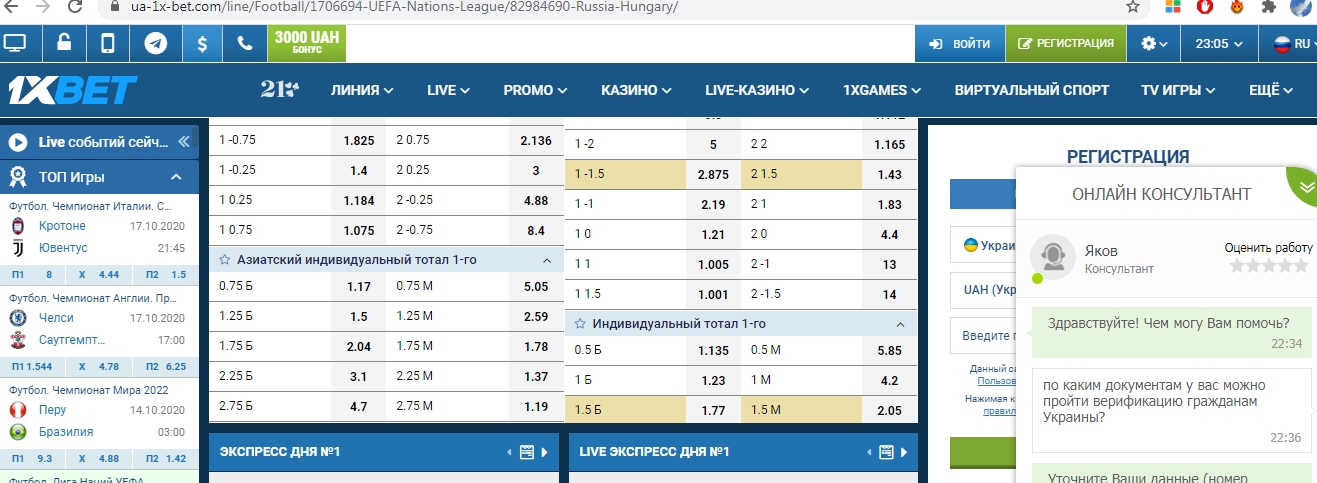Favorite the Индивидуальный тотал 1-го market star
The image size is (1317, 483).
coord(581,324)
